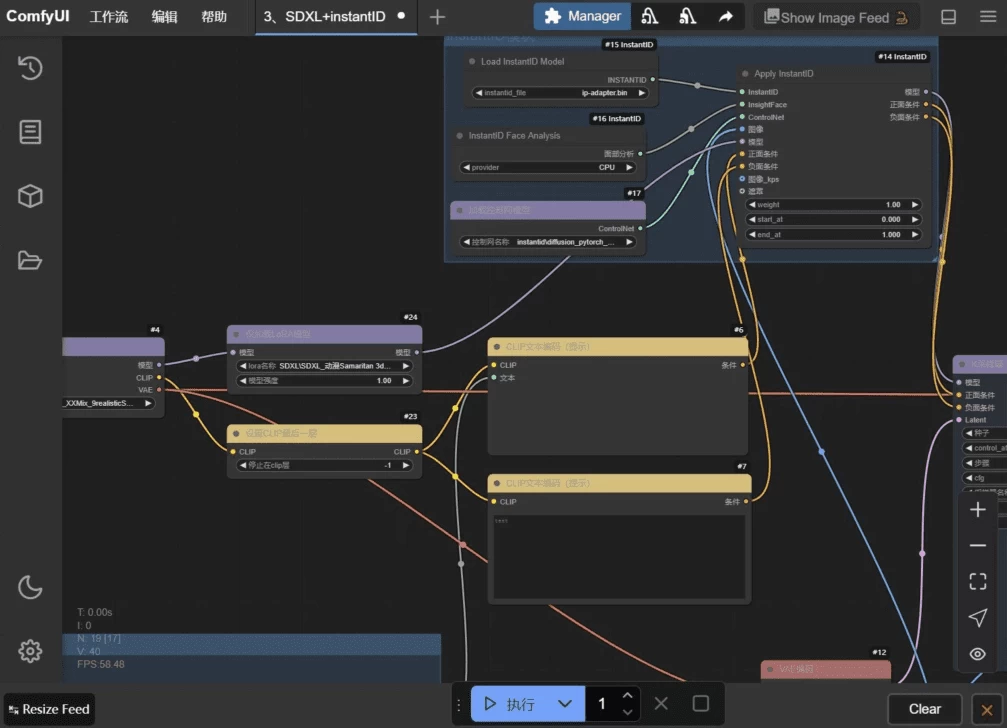1007x728 pixels.
Task: Click the settings gear in sidebar
Action: (30, 651)
